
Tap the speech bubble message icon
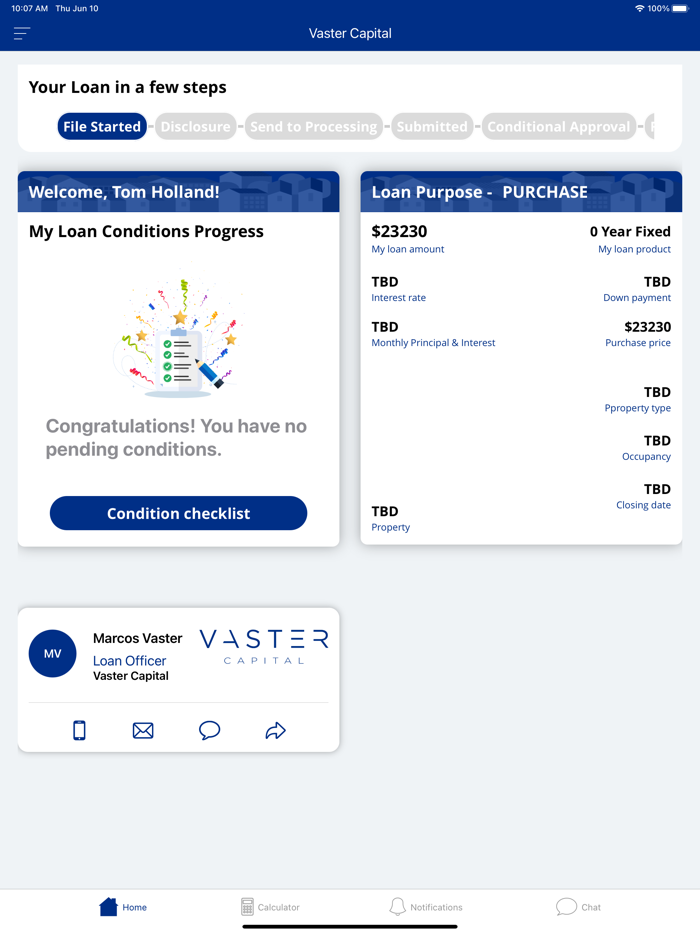(x=209, y=731)
